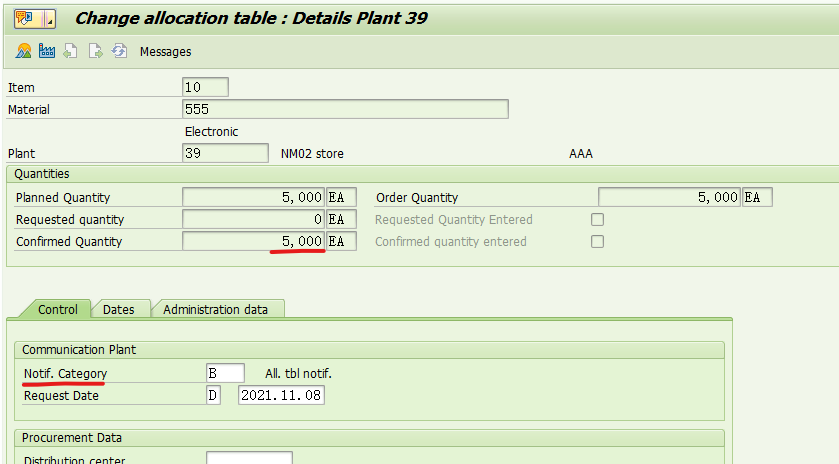Click the 'Order Quantity' label
This screenshot has height=464, width=839.
click(x=417, y=197)
